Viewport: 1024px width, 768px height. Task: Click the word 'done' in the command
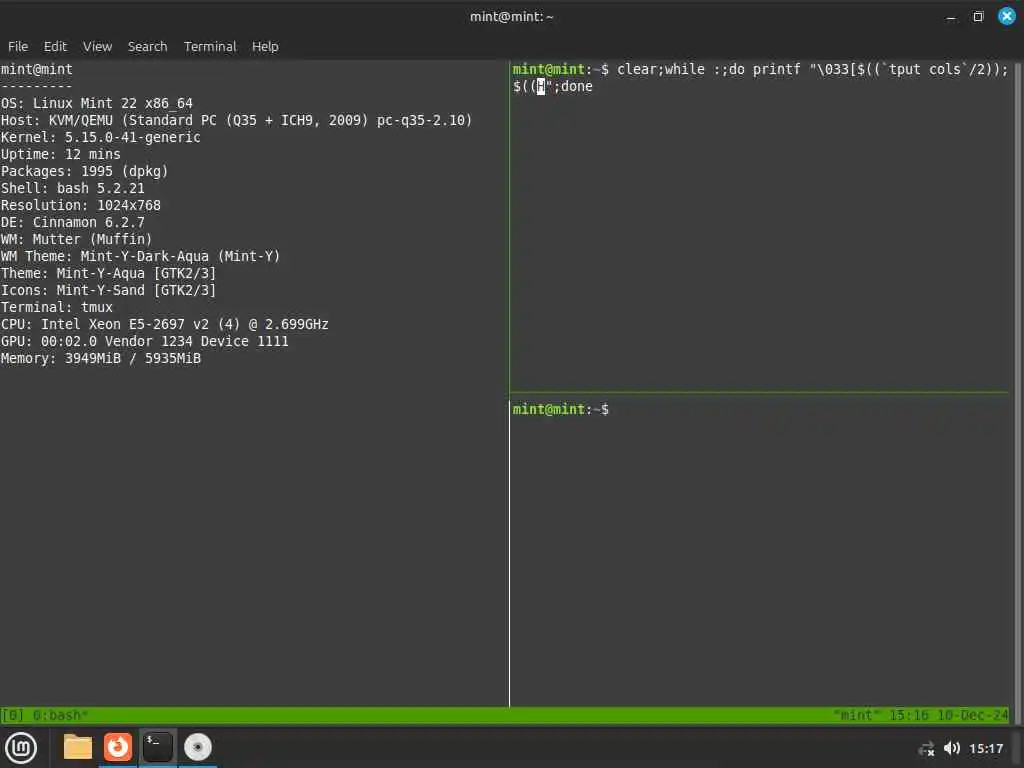point(577,86)
